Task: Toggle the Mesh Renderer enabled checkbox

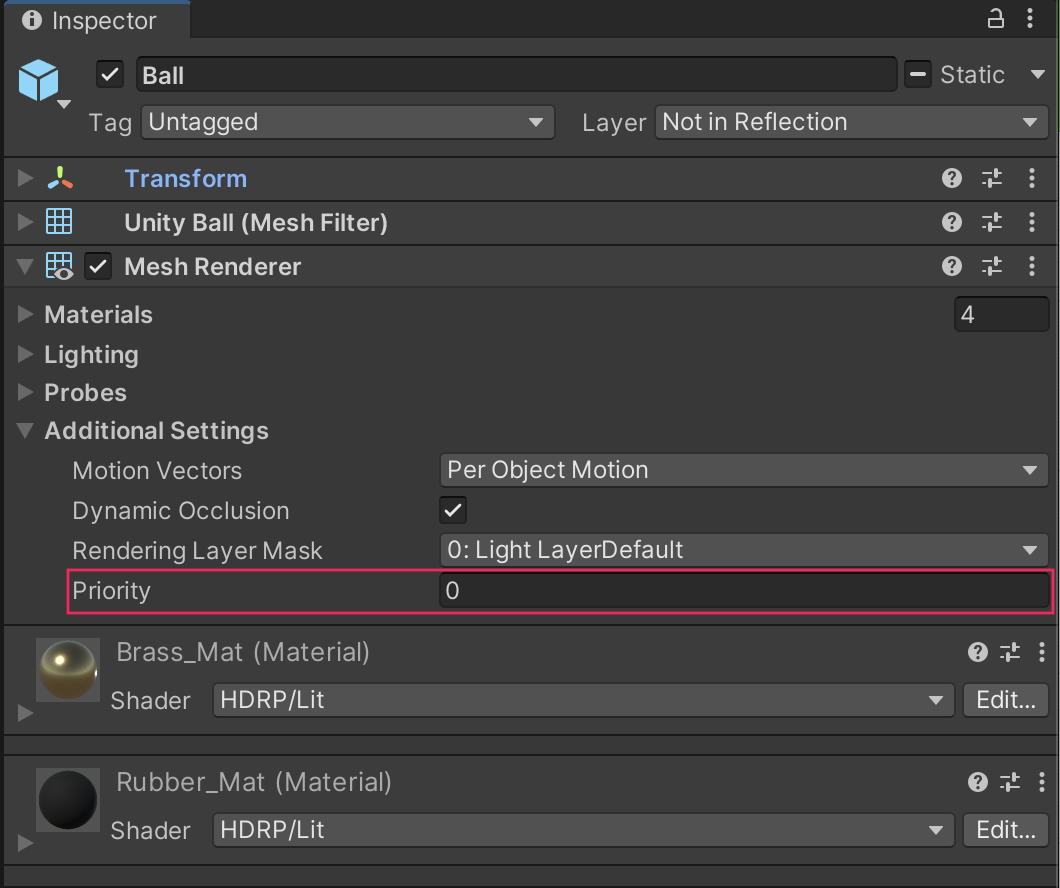Action: click(98, 267)
